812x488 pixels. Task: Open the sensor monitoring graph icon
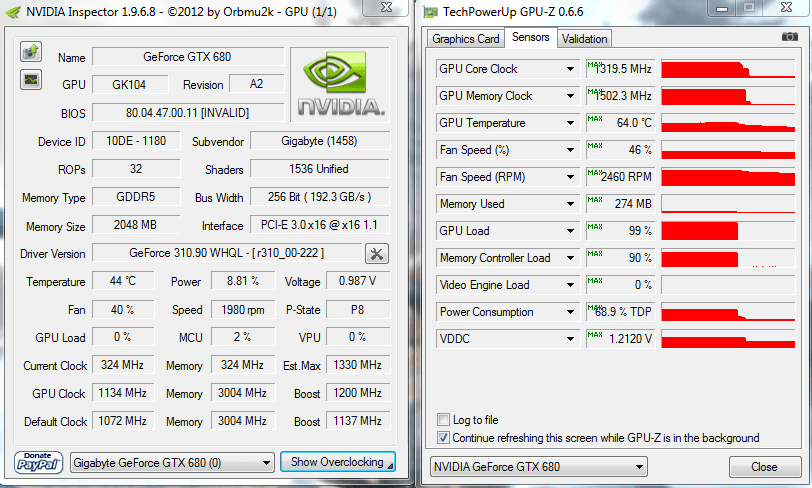pos(31,80)
